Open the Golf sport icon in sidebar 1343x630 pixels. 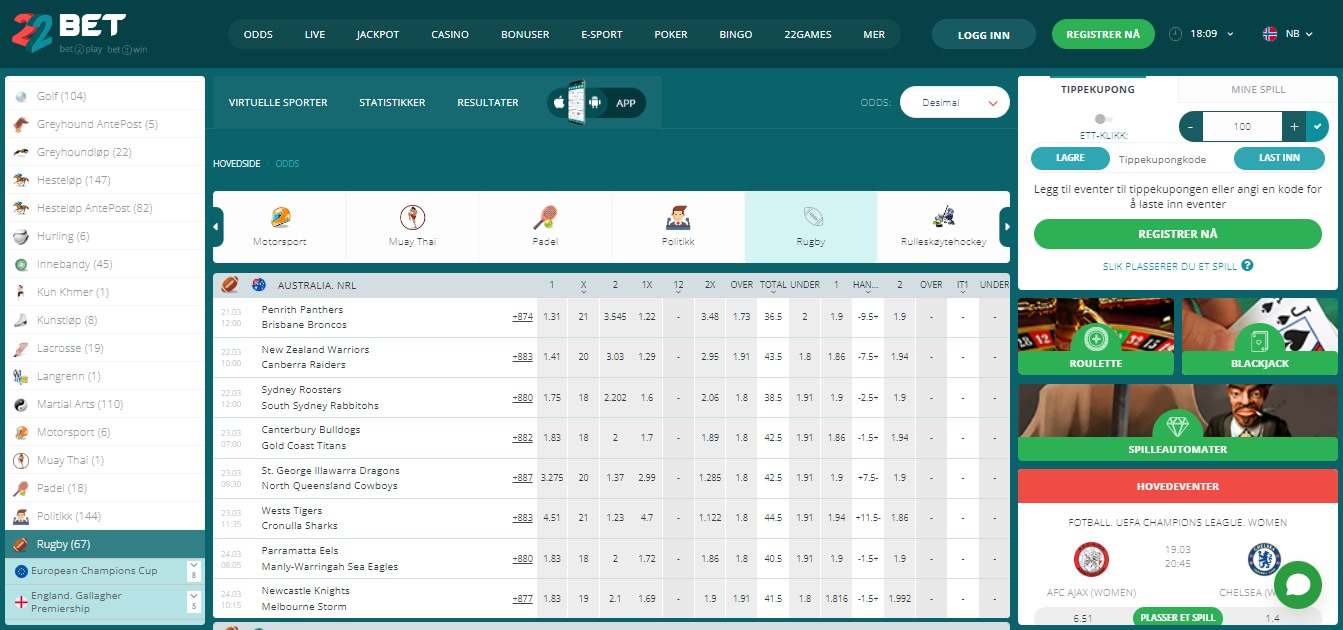pyautogui.click(x=20, y=97)
